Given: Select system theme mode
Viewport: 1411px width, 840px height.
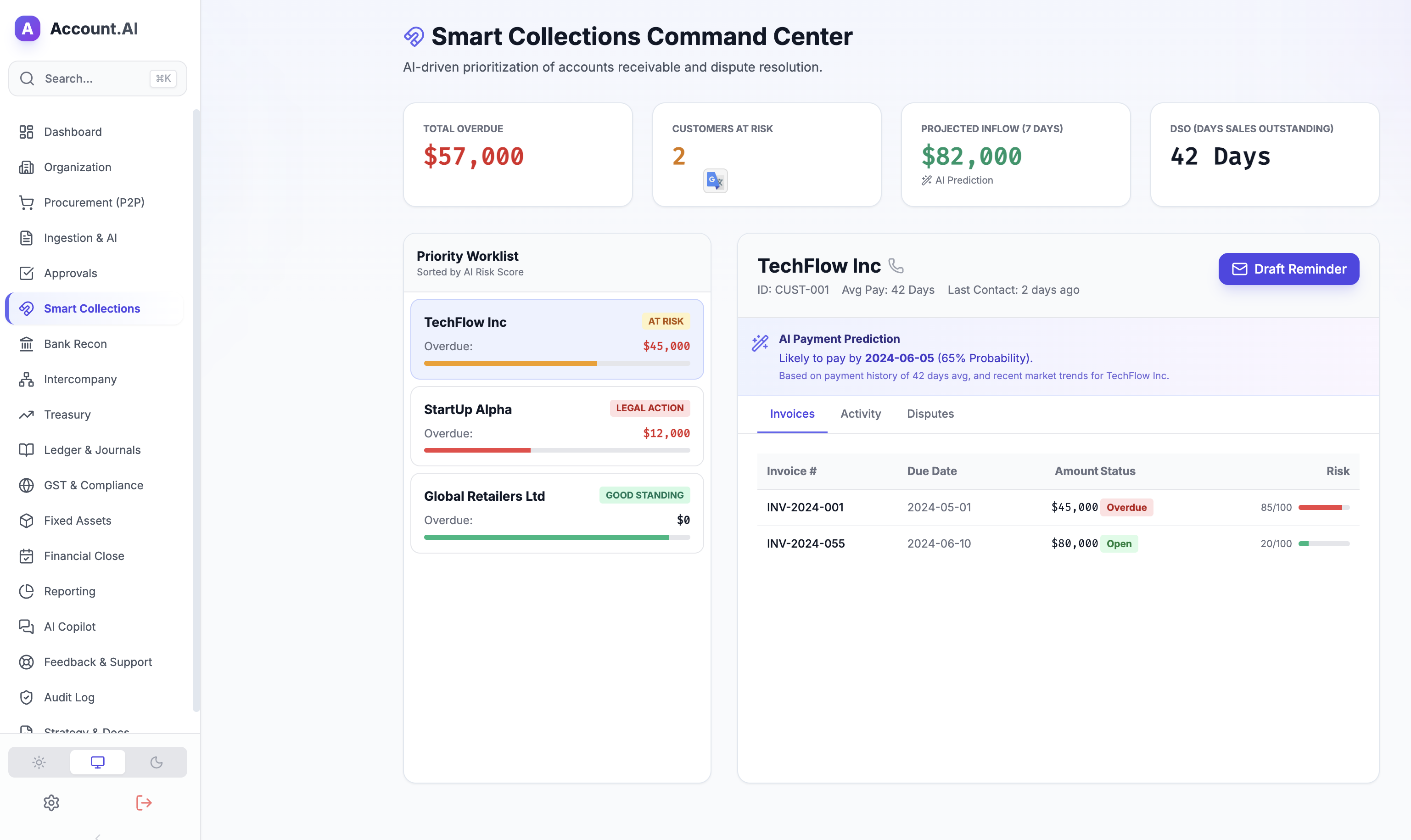Looking at the screenshot, I should click(97, 762).
